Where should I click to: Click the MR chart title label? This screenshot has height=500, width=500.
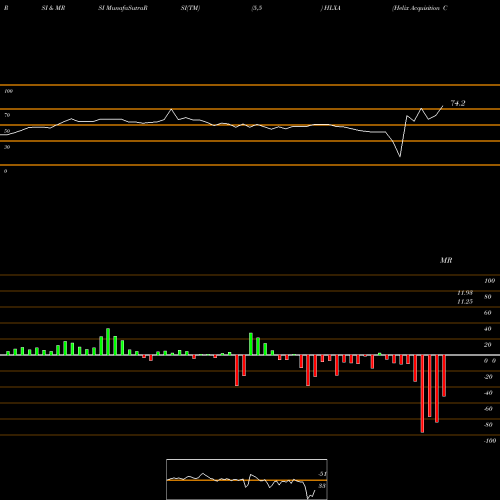pyautogui.click(x=446, y=260)
